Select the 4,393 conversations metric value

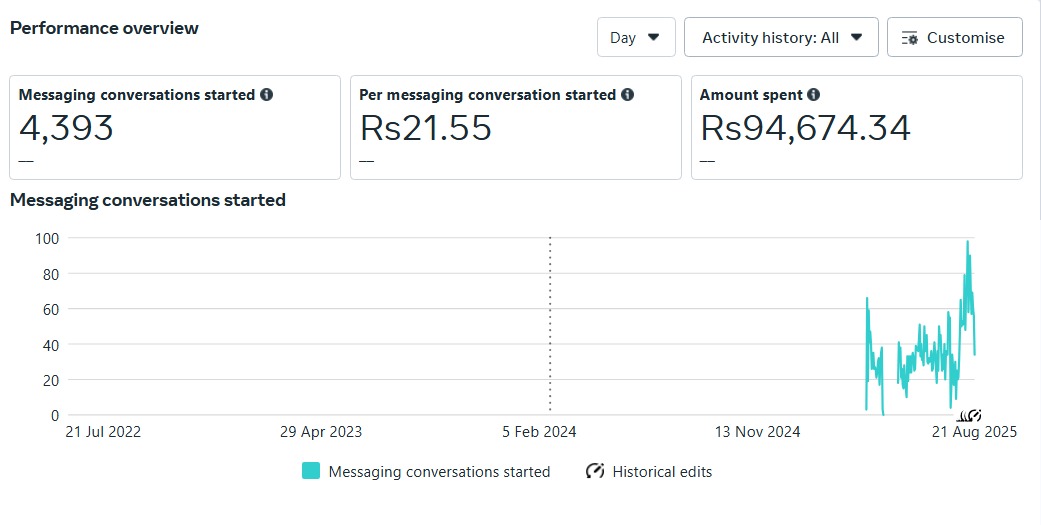click(66, 128)
